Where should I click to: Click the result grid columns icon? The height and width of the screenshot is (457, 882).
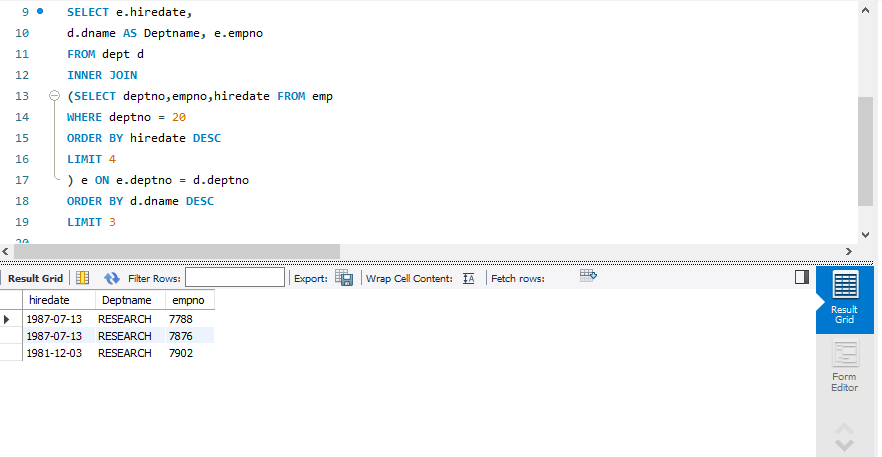click(x=83, y=277)
